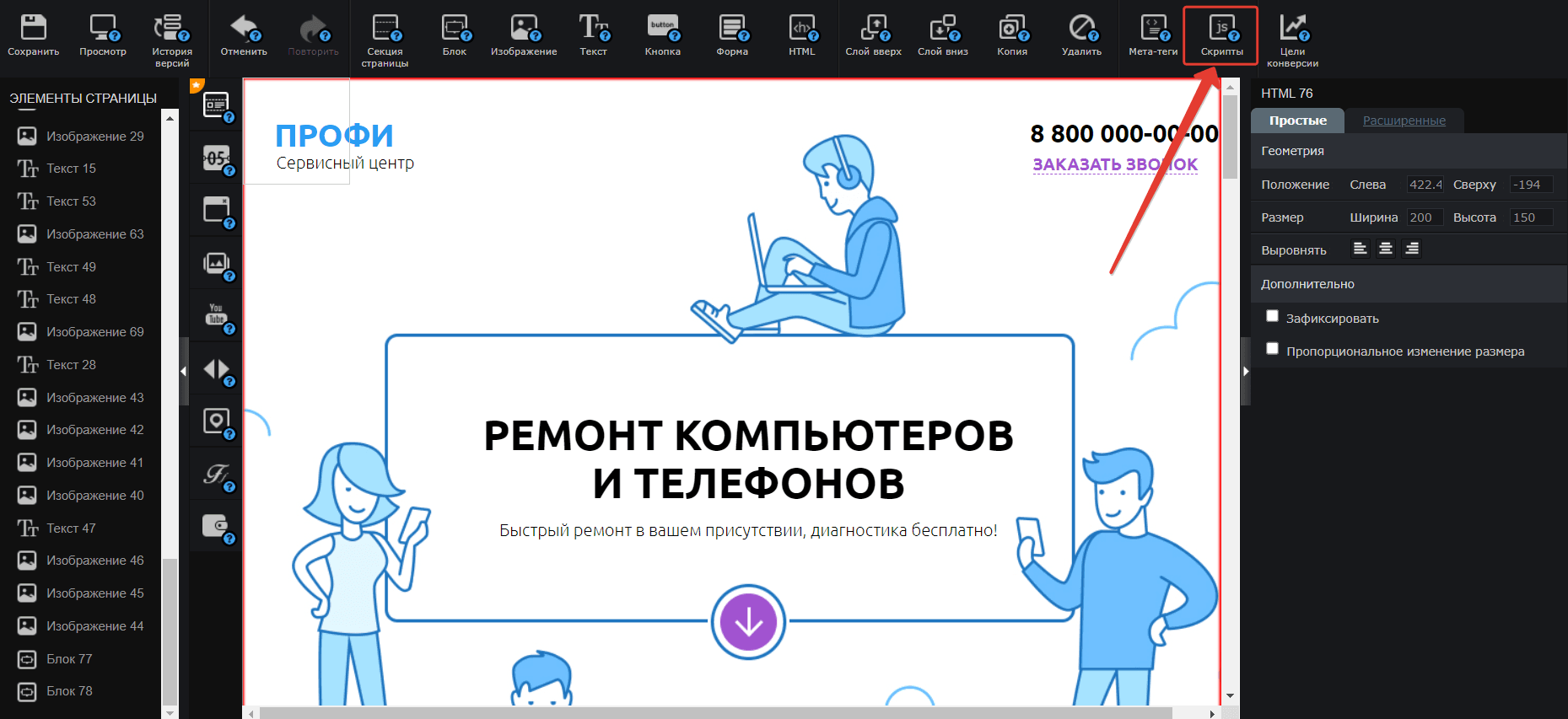Screen dimensions: 1568x719
Task: Select Изображение 63 in the elements list
Action: 81,234
